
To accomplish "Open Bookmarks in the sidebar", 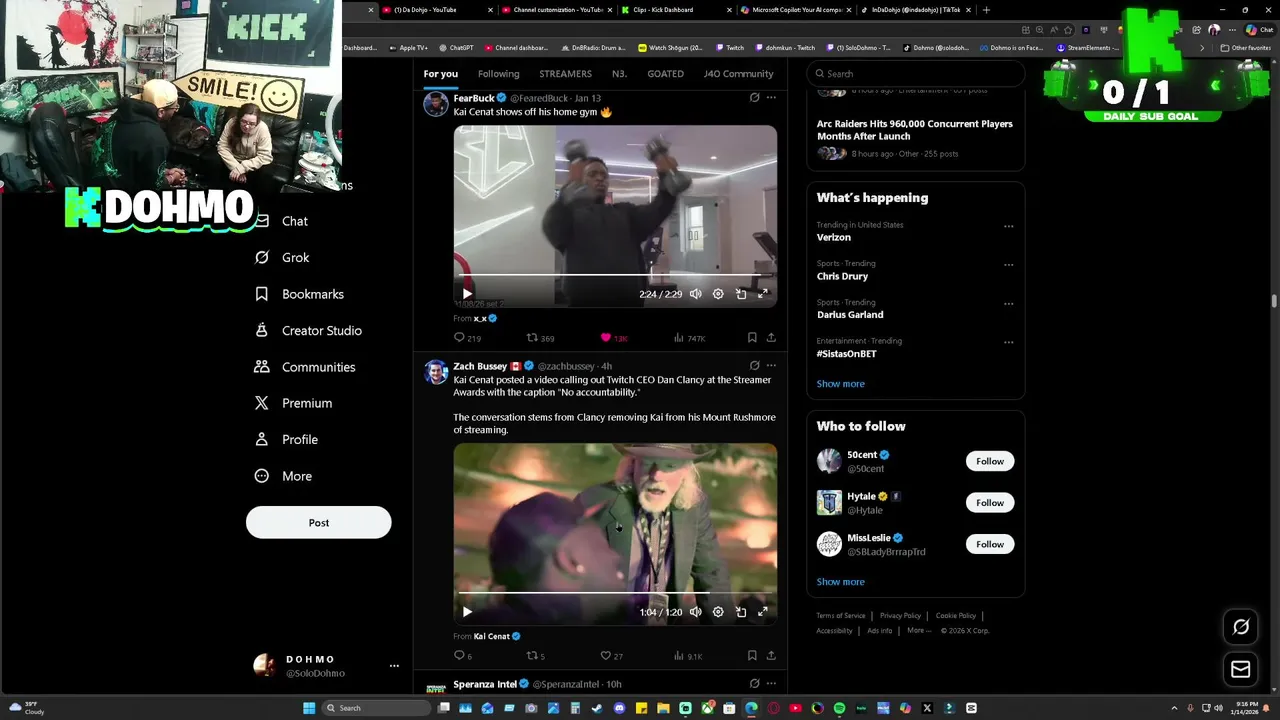I will [299, 294].
